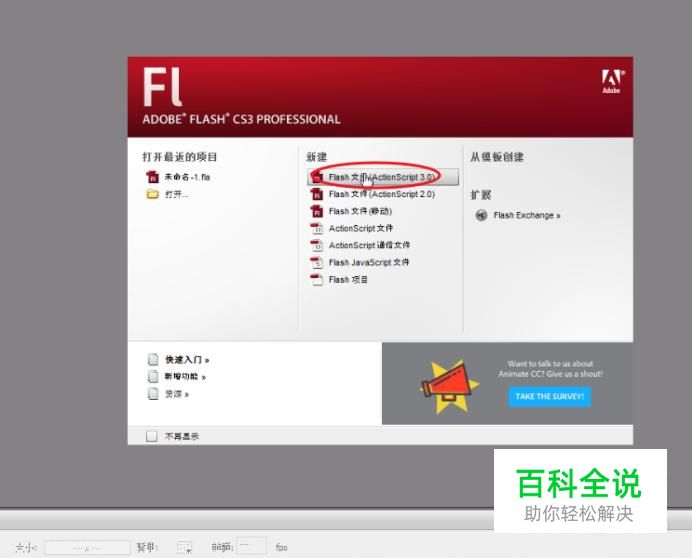Click icon beside Flash 文件 (移动)
Image resolution: width=692 pixels, height=558 pixels.
[317, 211]
